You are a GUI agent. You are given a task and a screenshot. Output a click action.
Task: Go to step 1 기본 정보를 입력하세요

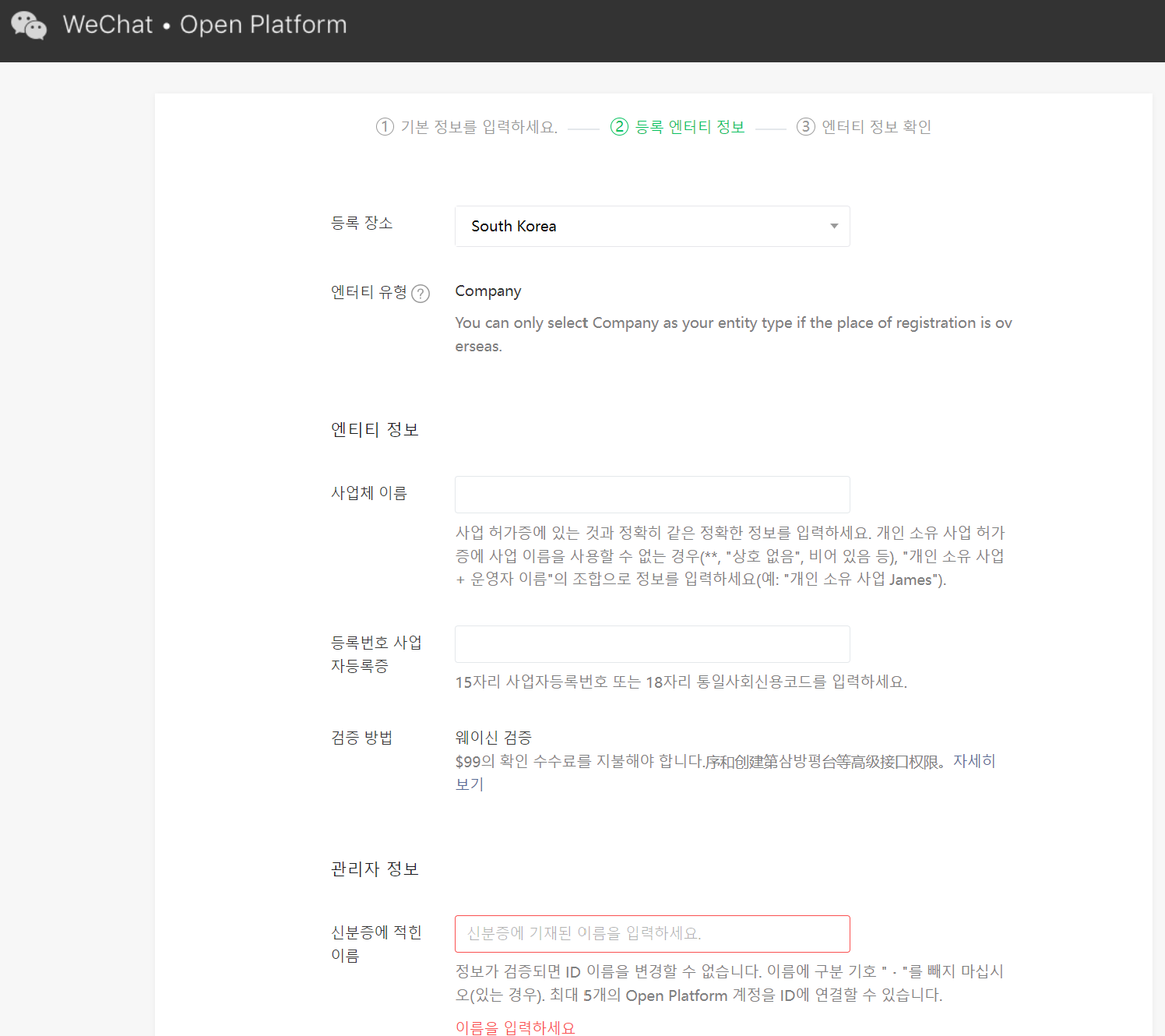tap(466, 127)
